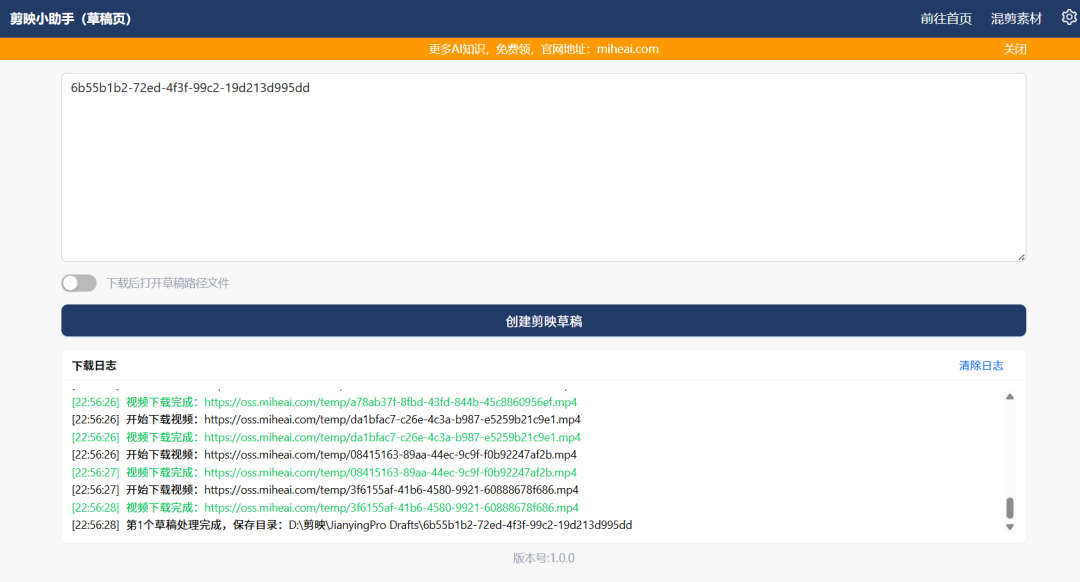Go to 前往首页 in the top navigation

tap(946, 19)
